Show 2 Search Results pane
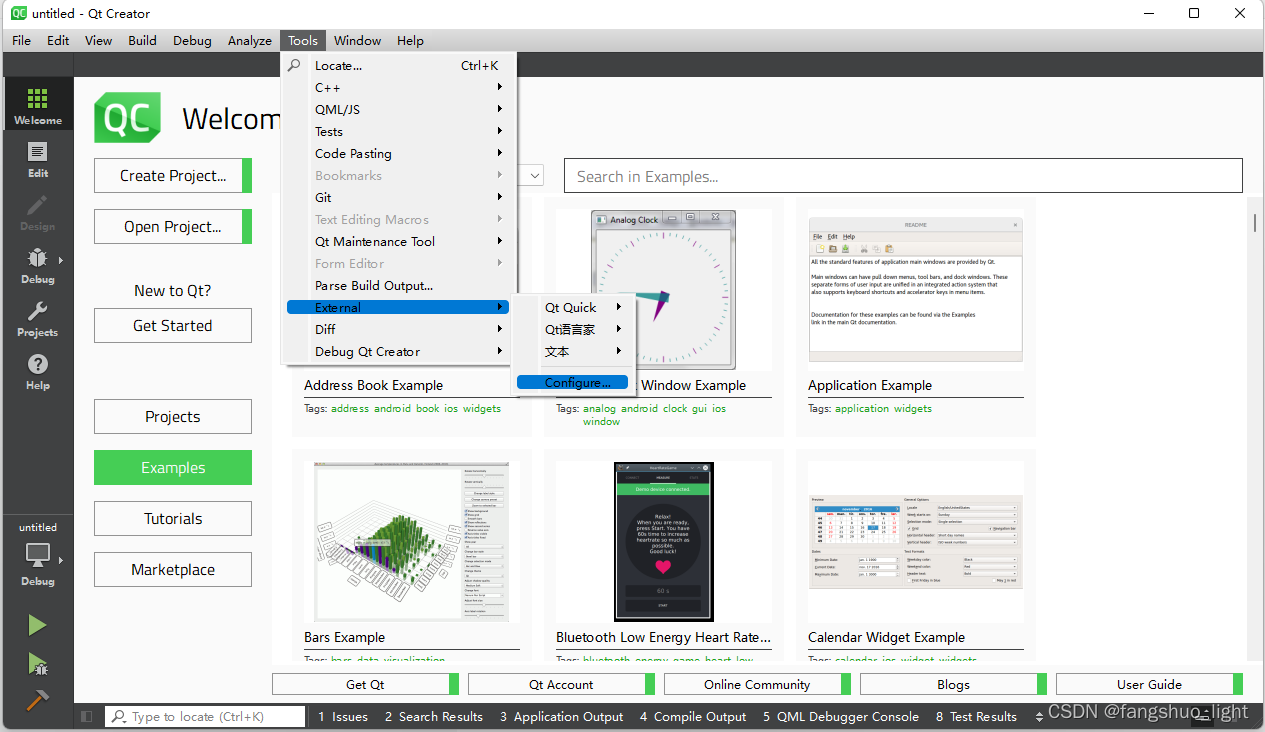 point(434,717)
